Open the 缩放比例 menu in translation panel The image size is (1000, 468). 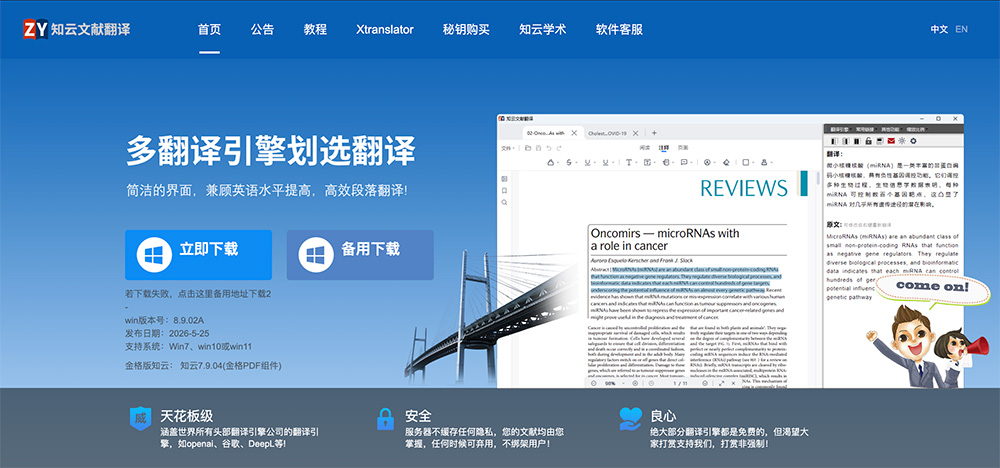click(x=917, y=129)
